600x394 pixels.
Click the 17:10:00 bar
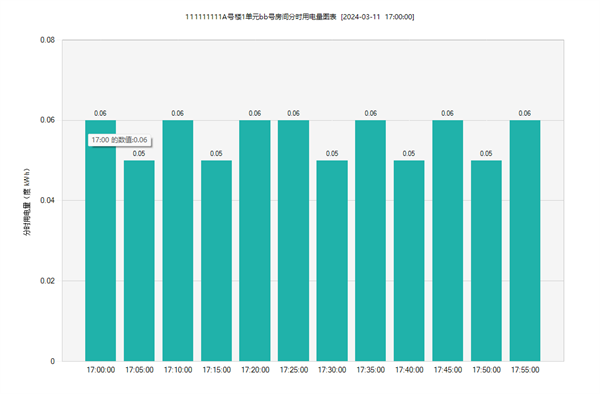178,241
